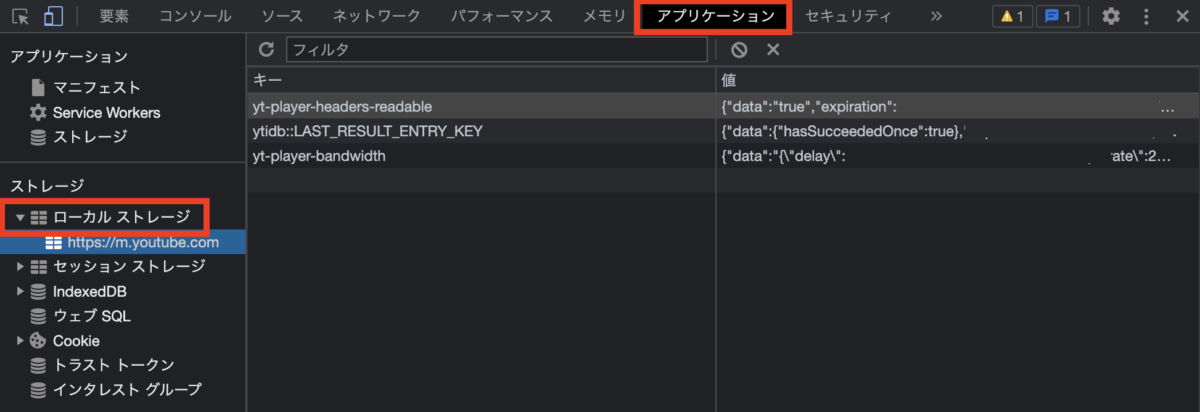Image resolution: width=1200 pixels, height=412 pixels.
Task: Expand the Cookie arrow
Action: coord(20,340)
